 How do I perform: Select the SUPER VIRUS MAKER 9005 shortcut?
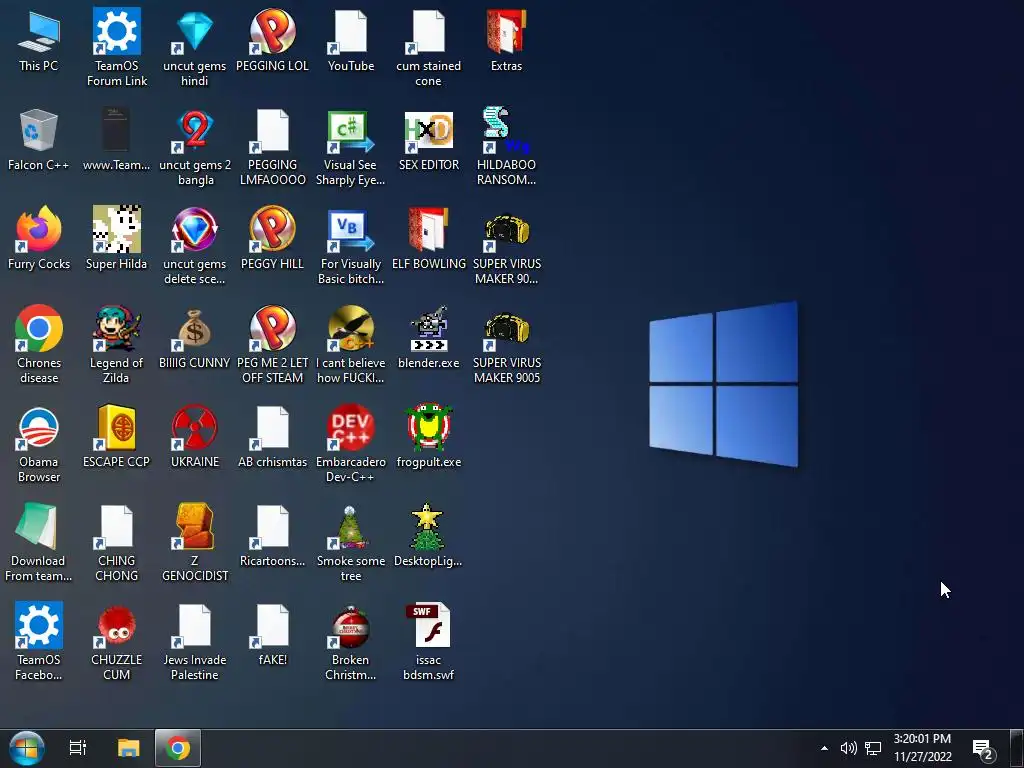coord(507,345)
